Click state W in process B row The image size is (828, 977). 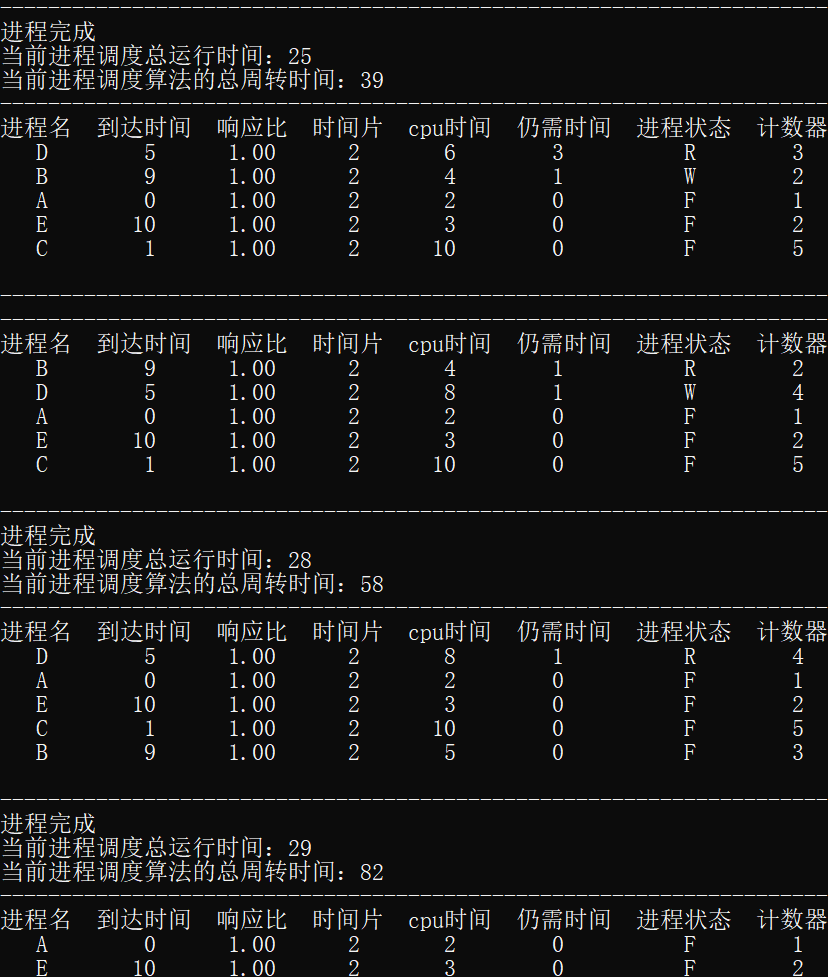[690, 176]
